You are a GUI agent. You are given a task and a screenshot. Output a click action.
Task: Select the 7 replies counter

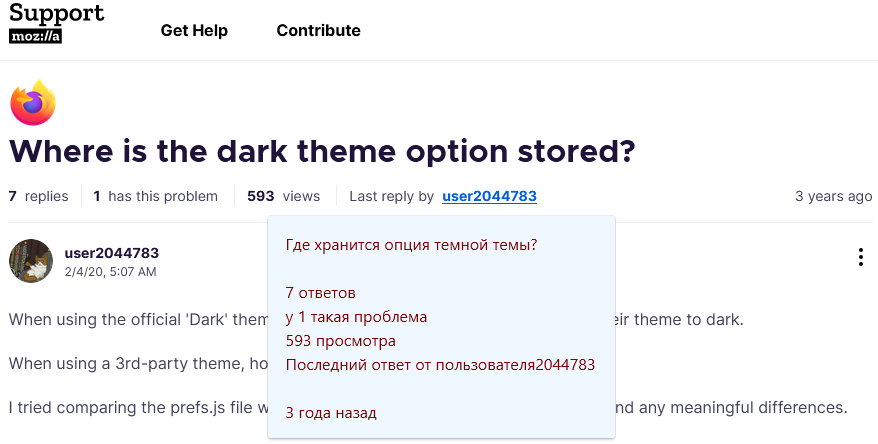pyautogui.click(x=39, y=196)
